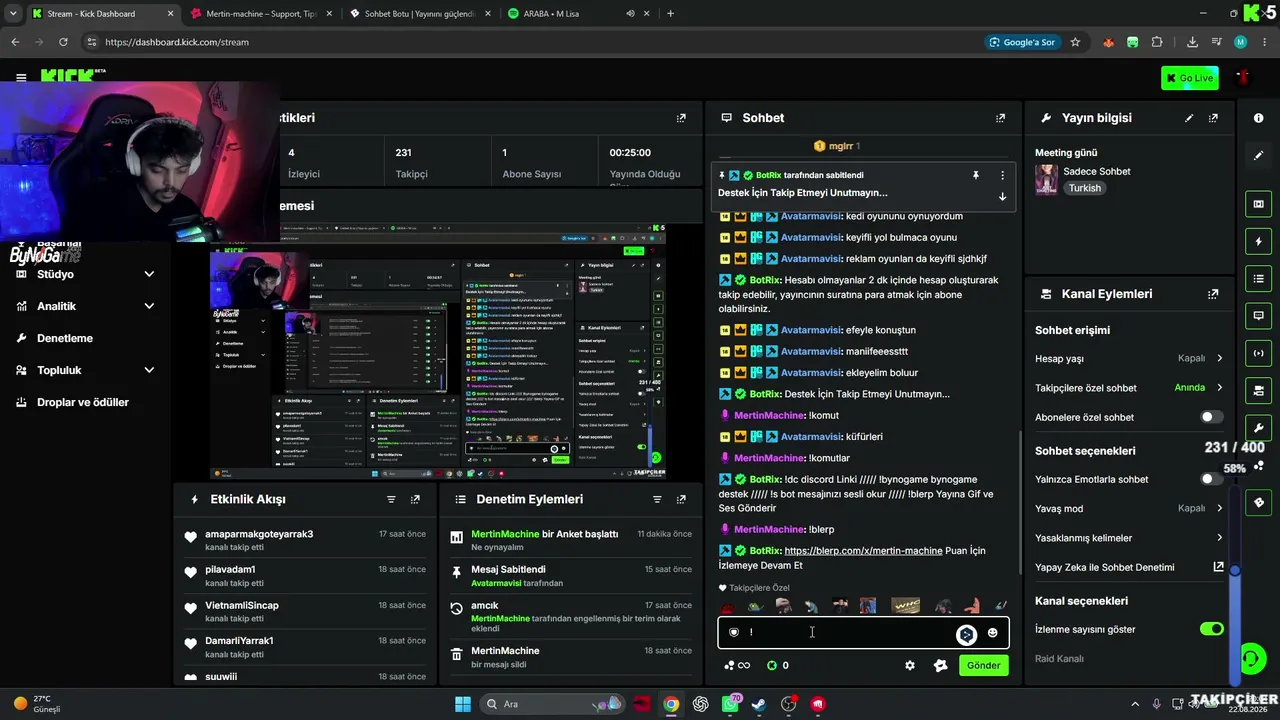
Task: Unpin the pinned BotRix message
Action: (976, 175)
